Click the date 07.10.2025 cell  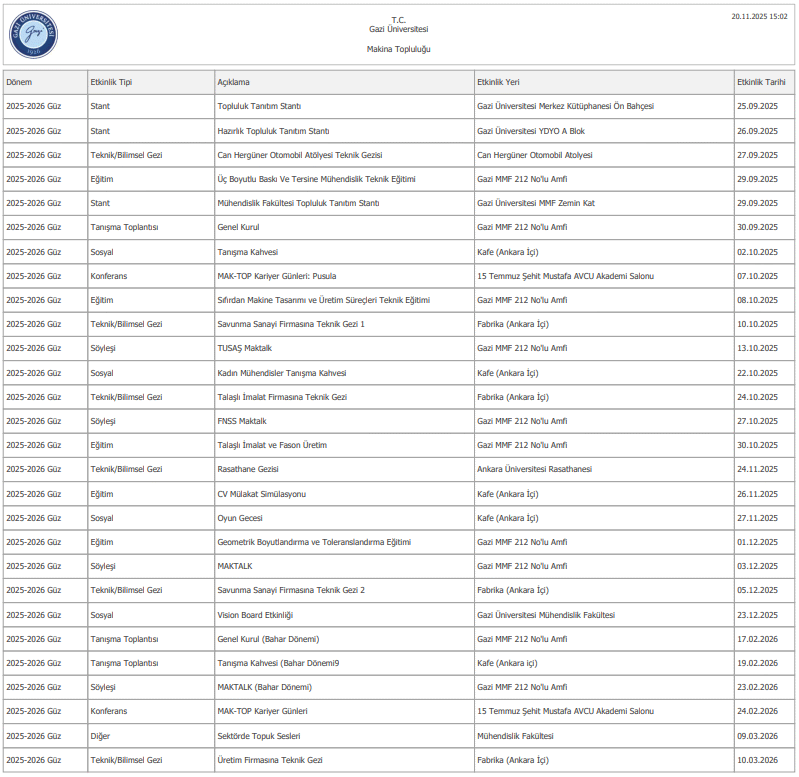point(756,275)
